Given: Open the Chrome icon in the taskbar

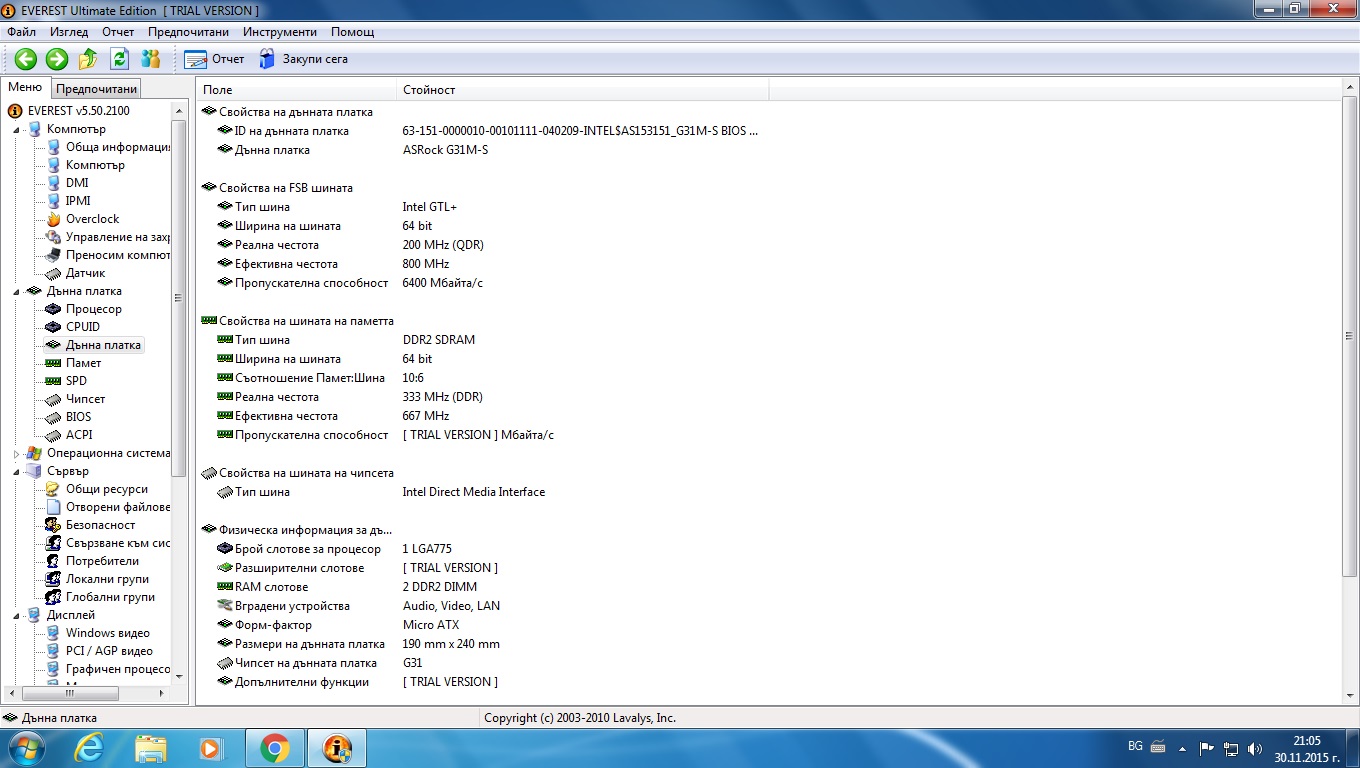Looking at the screenshot, I should [274, 747].
